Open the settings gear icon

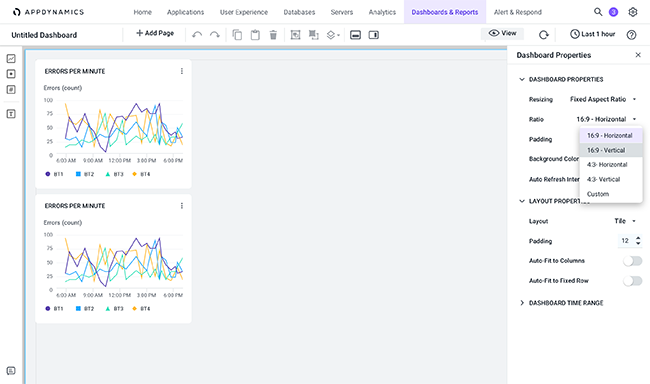click(633, 12)
